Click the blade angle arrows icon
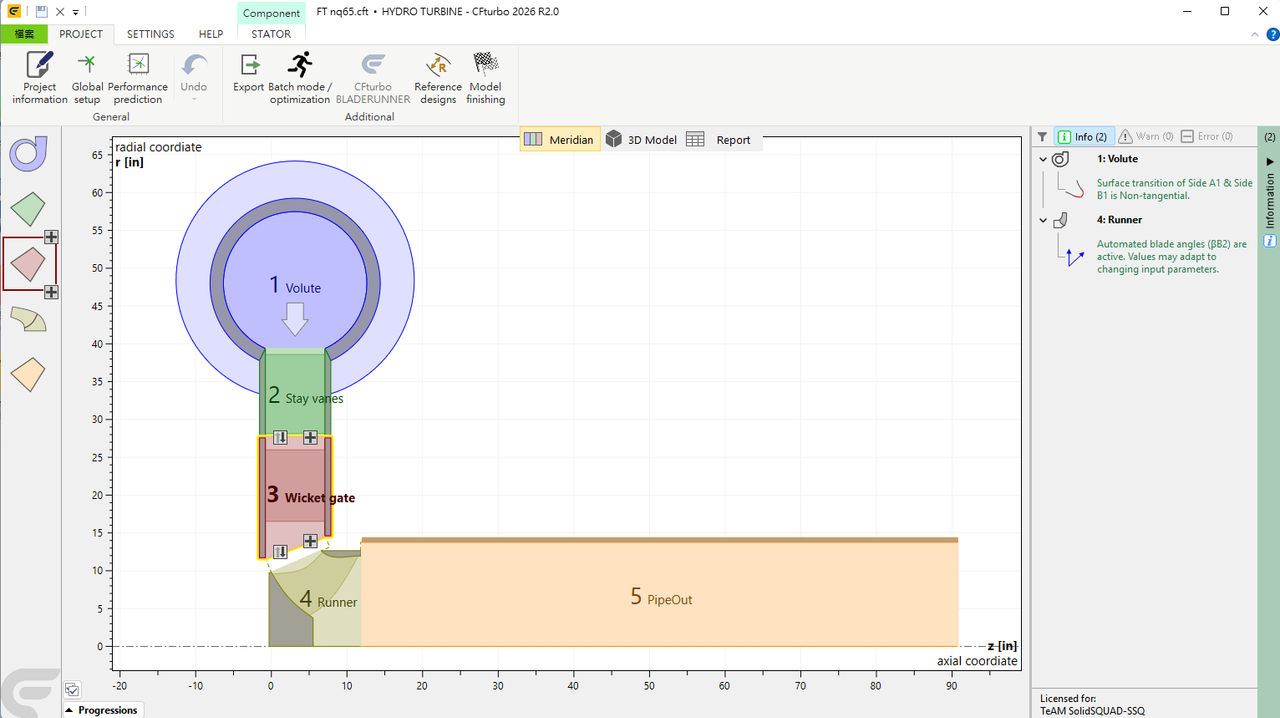 pyautogui.click(x=1075, y=257)
